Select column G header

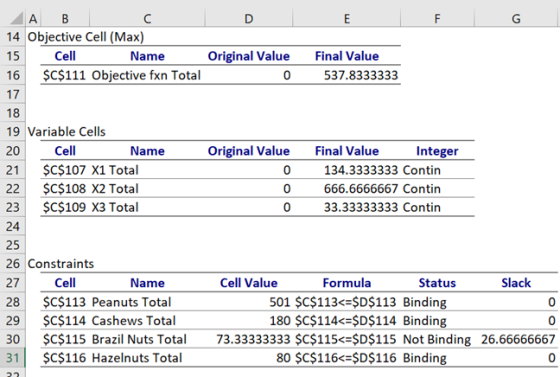click(516, 18)
